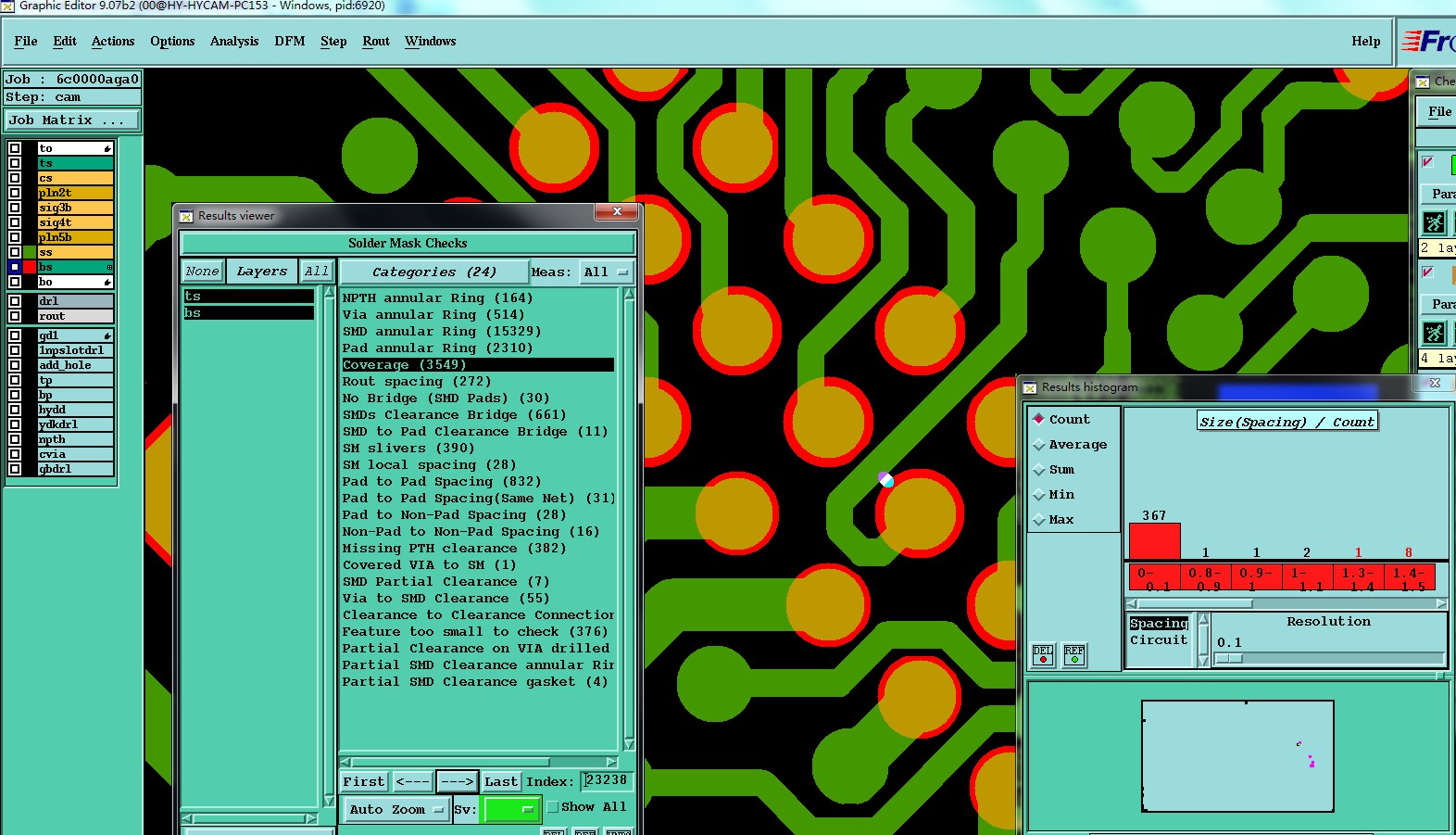This screenshot has height=835, width=1456.
Task: Select Circuit in histogram type list
Action: click(1159, 640)
